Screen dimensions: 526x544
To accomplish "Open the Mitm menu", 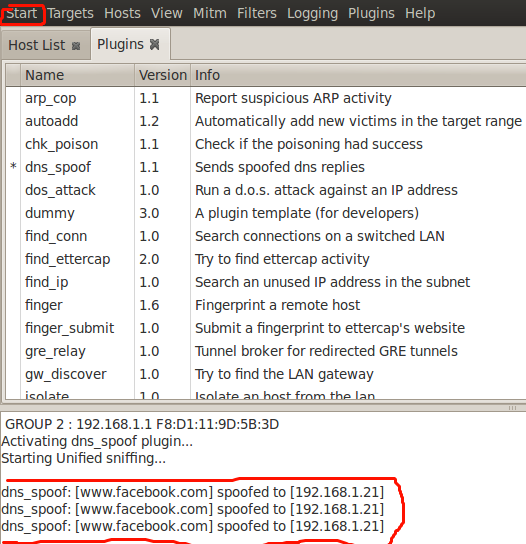I will (210, 14).
